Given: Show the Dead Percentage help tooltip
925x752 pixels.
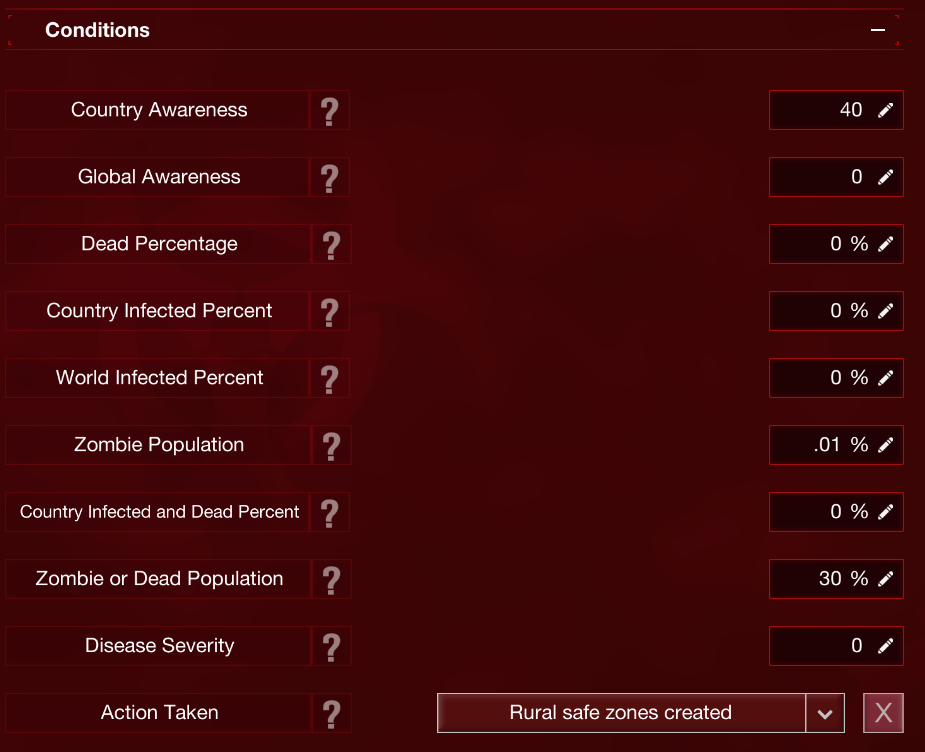Looking at the screenshot, I should coord(330,244).
